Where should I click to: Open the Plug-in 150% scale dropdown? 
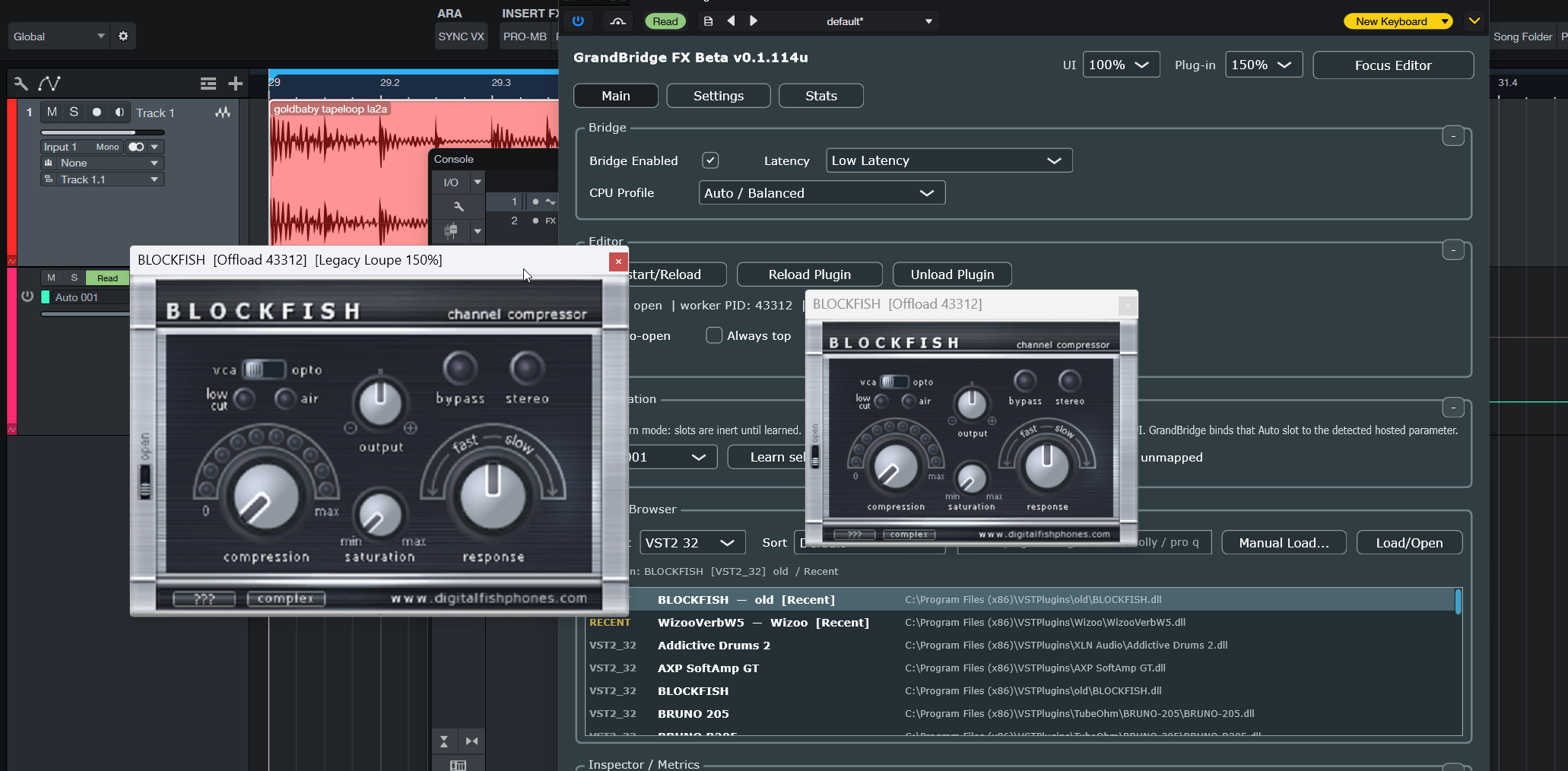tap(1264, 65)
